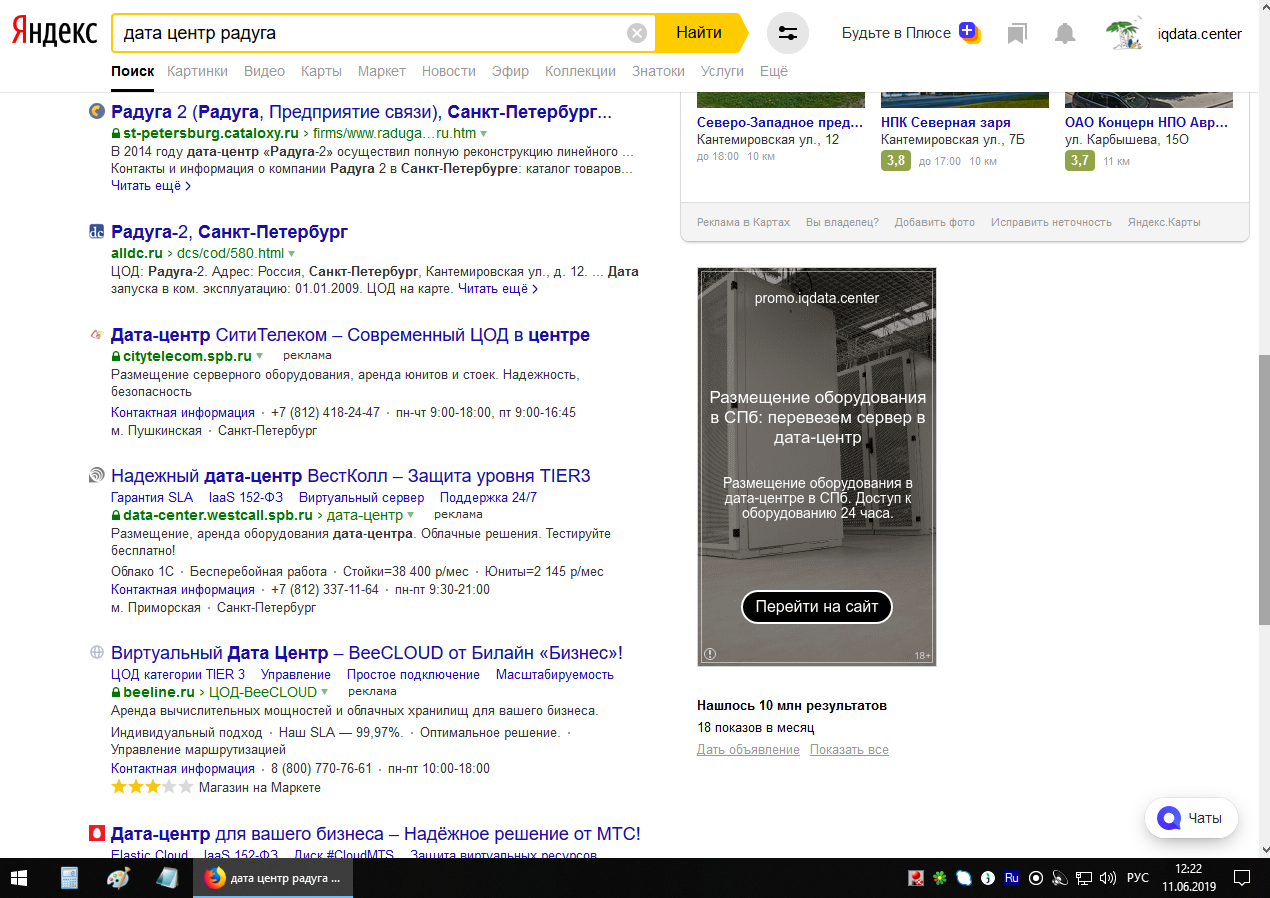Expand citytelecom.spb.ru URL dropdown arrow
1270x898 pixels.
[x=260, y=356]
